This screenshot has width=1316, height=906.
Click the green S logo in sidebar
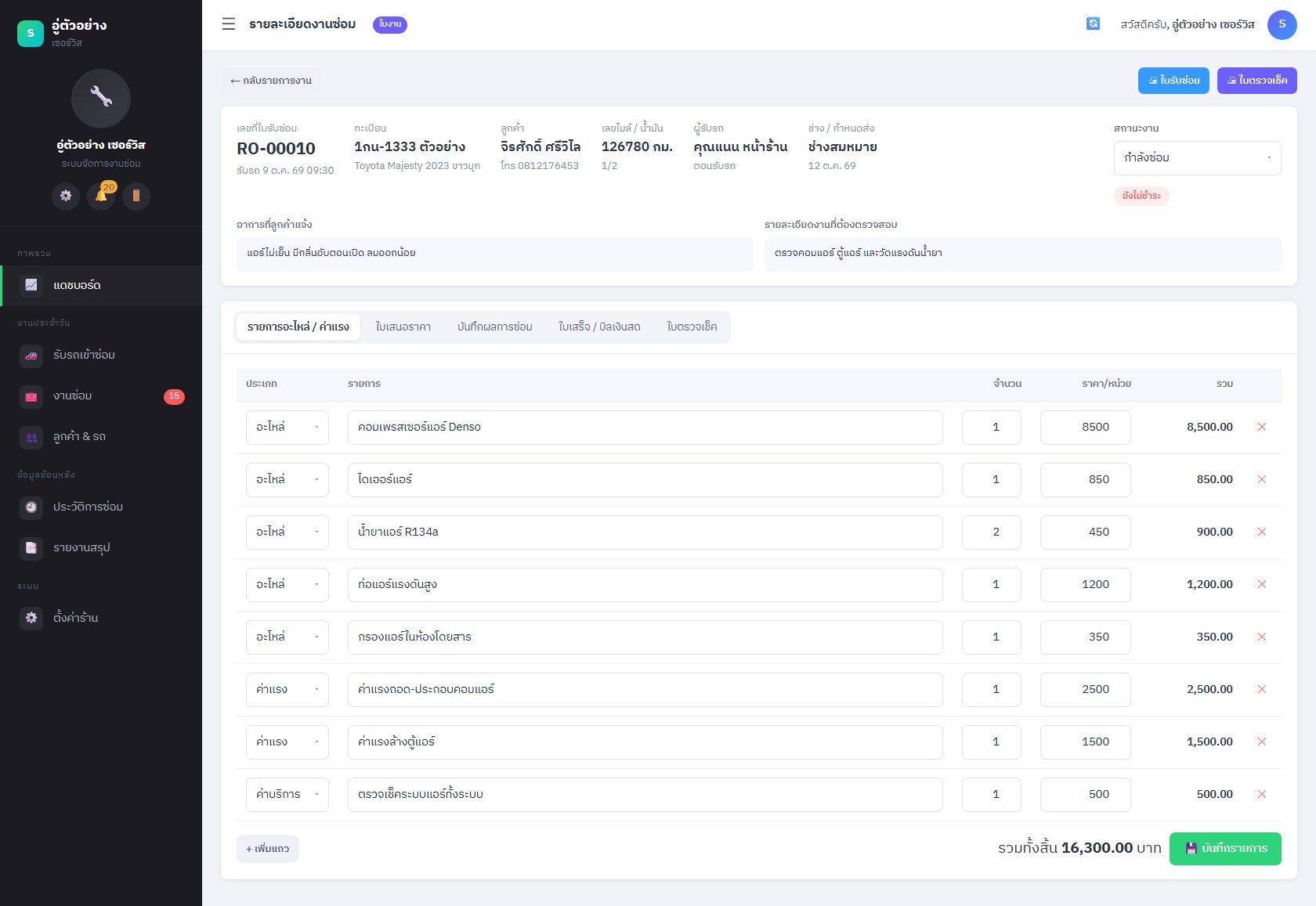click(x=31, y=33)
